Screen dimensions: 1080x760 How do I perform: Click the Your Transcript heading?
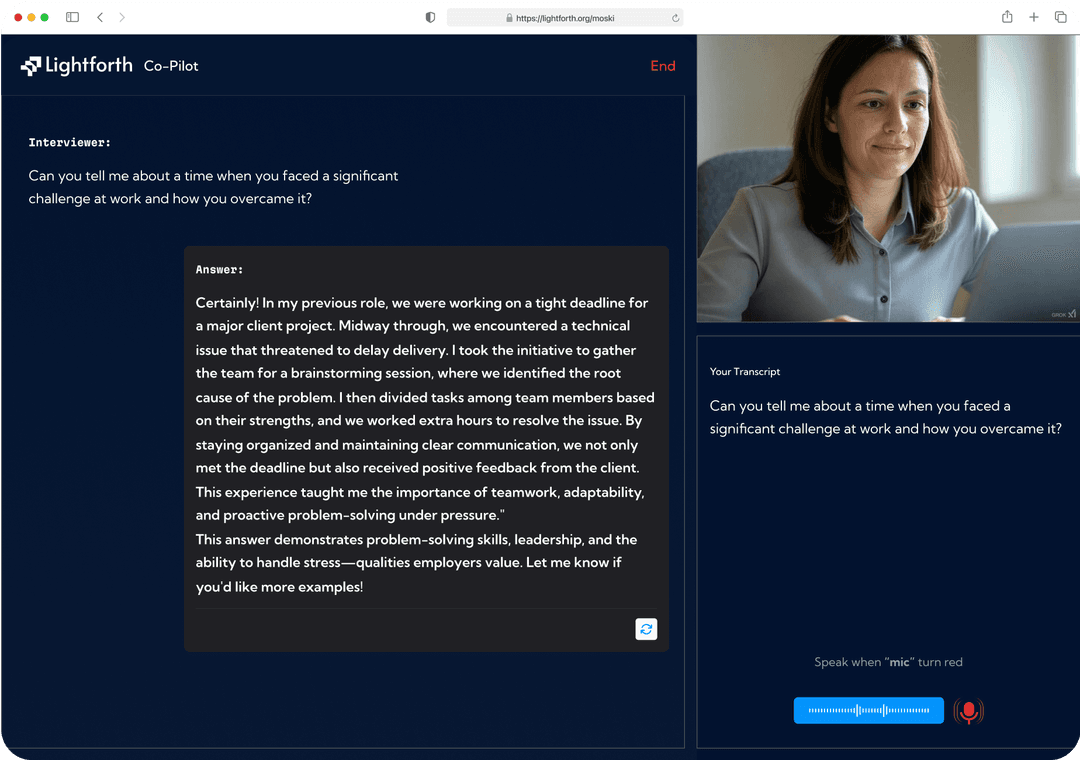pos(745,372)
